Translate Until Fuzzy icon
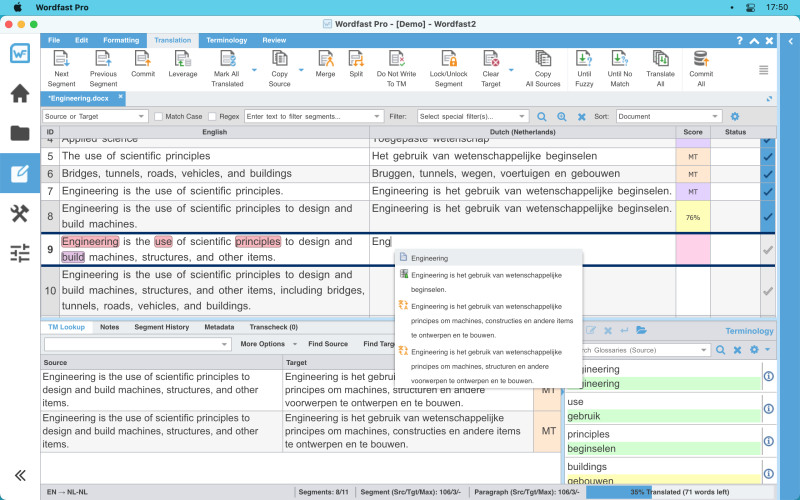Viewport: 800px width, 500px height. (584, 59)
